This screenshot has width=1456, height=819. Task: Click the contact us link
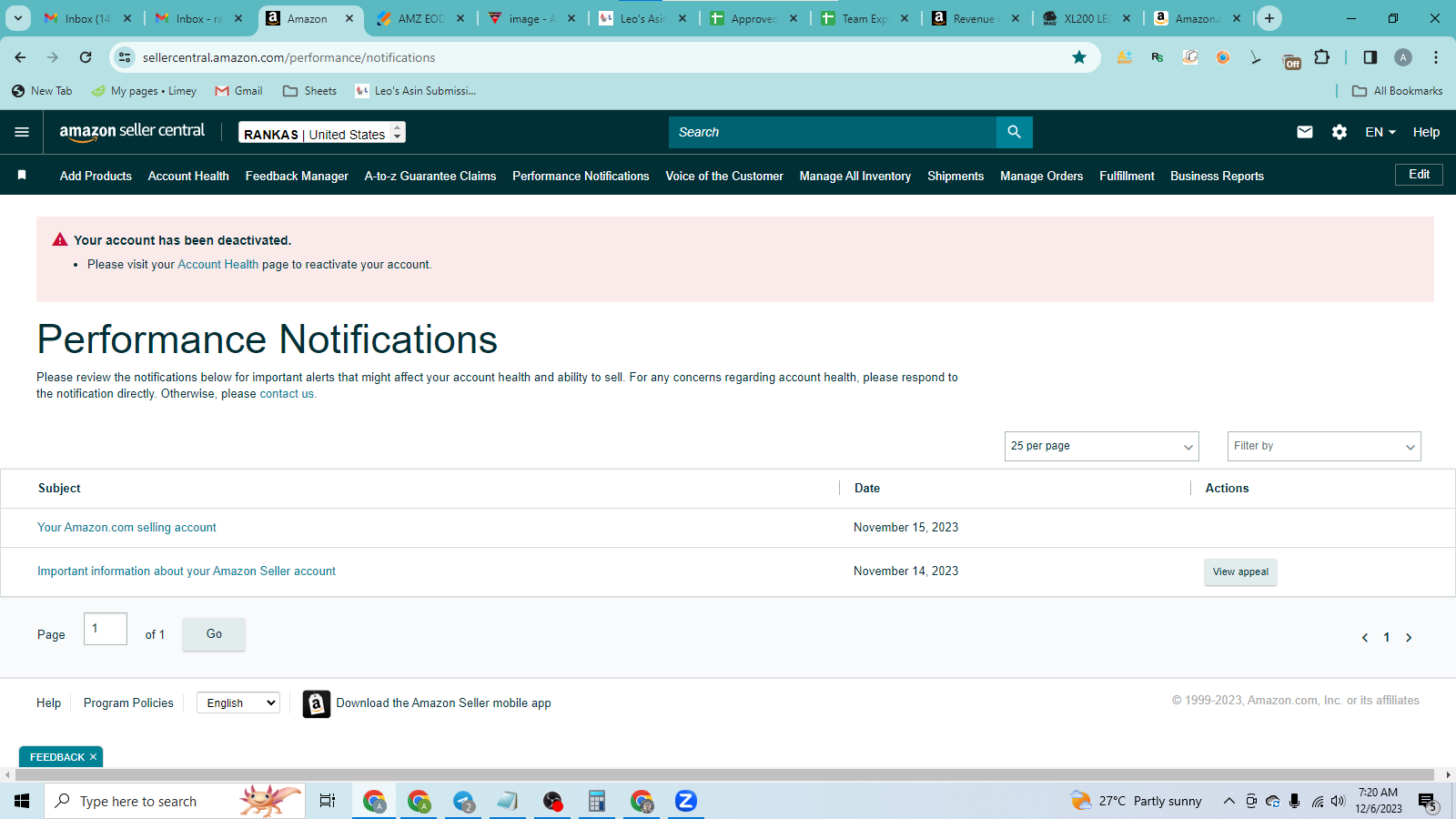(287, 394)
